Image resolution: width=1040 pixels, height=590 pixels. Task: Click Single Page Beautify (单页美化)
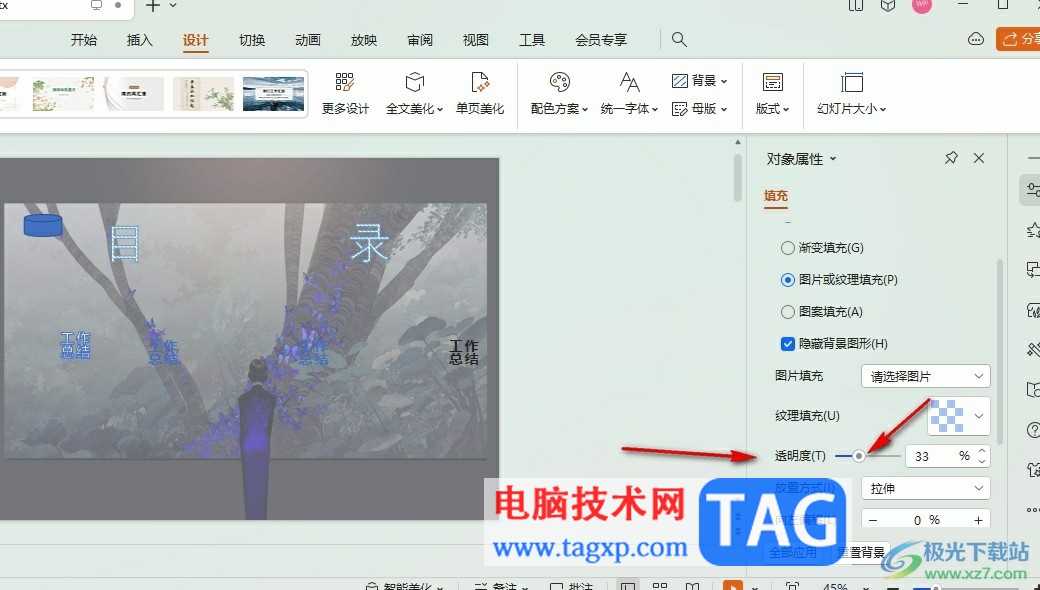[480, 93]
